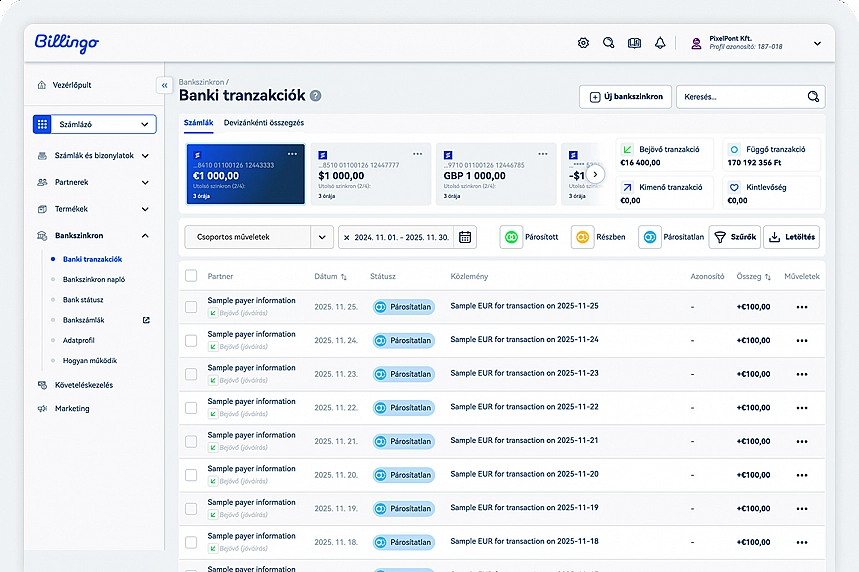
Task: Open the calendar date picker icon
Action: pyautogui.click(x=465, y=237)
